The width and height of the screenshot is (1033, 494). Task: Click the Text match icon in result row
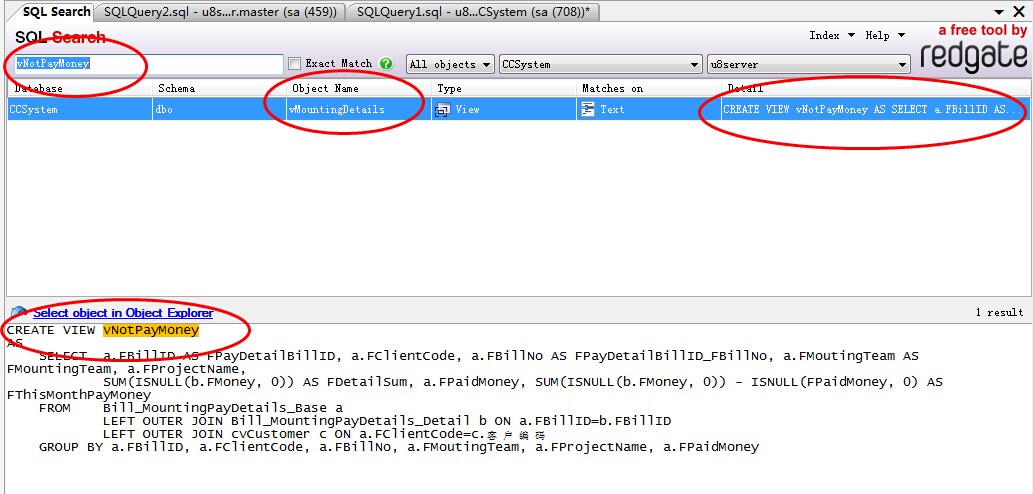(x=587, y=110)
